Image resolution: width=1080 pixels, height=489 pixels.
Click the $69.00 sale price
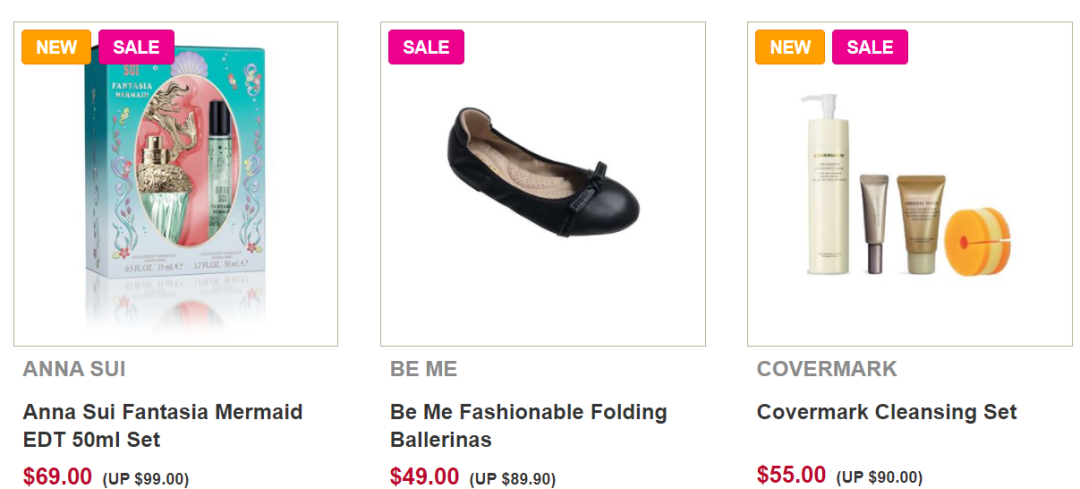(x=57, y=477)
